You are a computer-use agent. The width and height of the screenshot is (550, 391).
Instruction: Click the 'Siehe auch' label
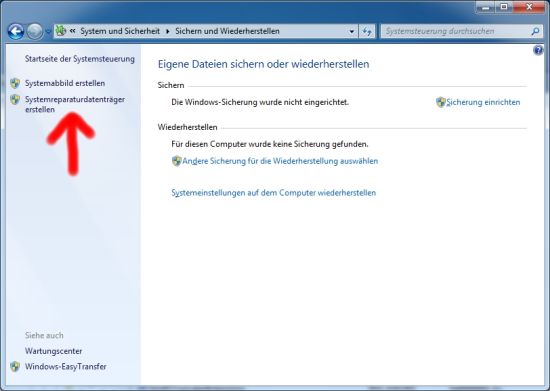pos(44,335)
